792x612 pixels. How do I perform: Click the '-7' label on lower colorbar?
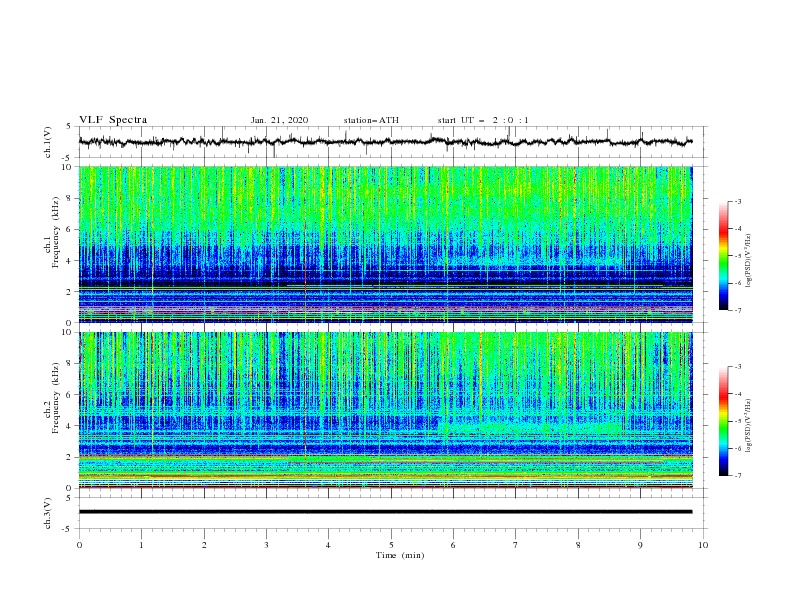point(737,476)
